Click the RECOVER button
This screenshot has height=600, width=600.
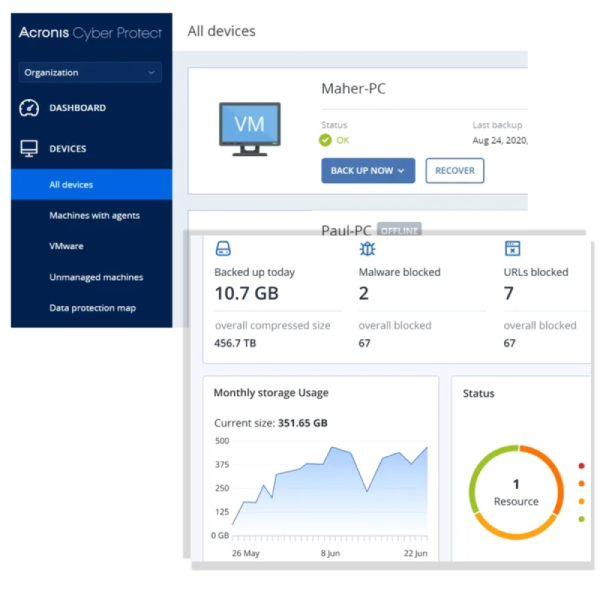tap(455, 171)
